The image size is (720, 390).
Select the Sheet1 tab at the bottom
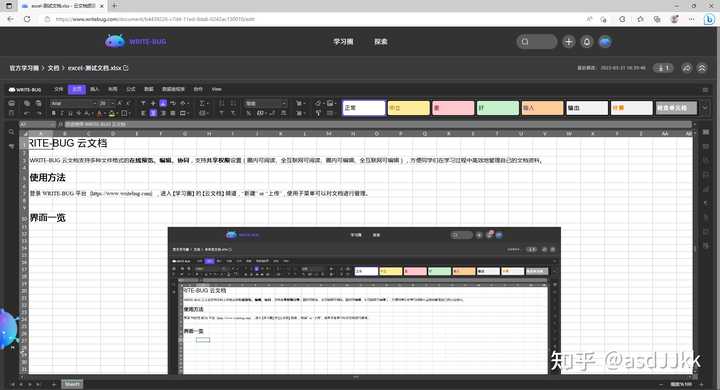click(x=72, y=384)
